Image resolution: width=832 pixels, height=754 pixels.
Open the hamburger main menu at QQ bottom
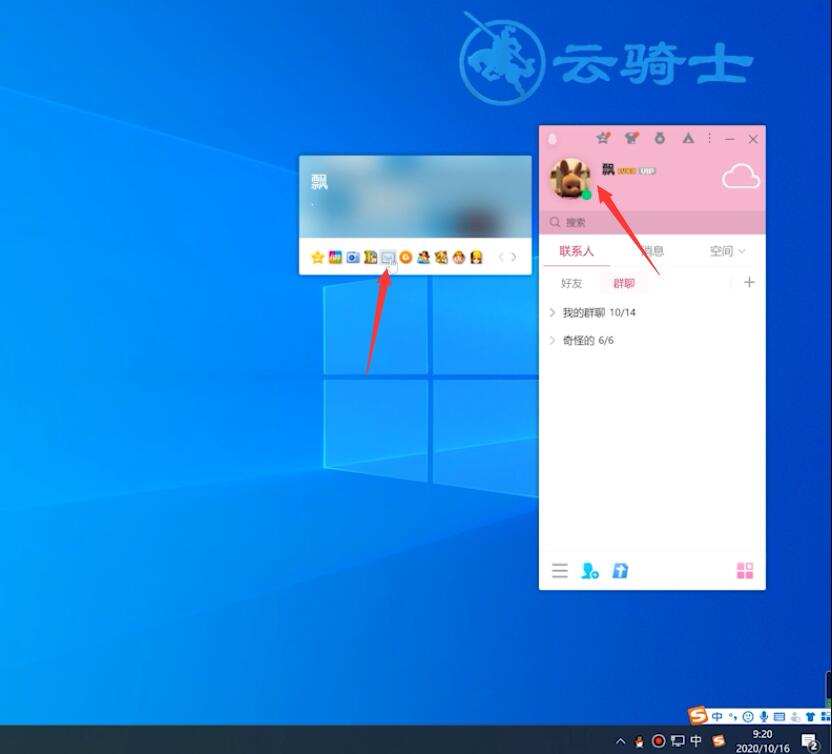coord(560,571)
